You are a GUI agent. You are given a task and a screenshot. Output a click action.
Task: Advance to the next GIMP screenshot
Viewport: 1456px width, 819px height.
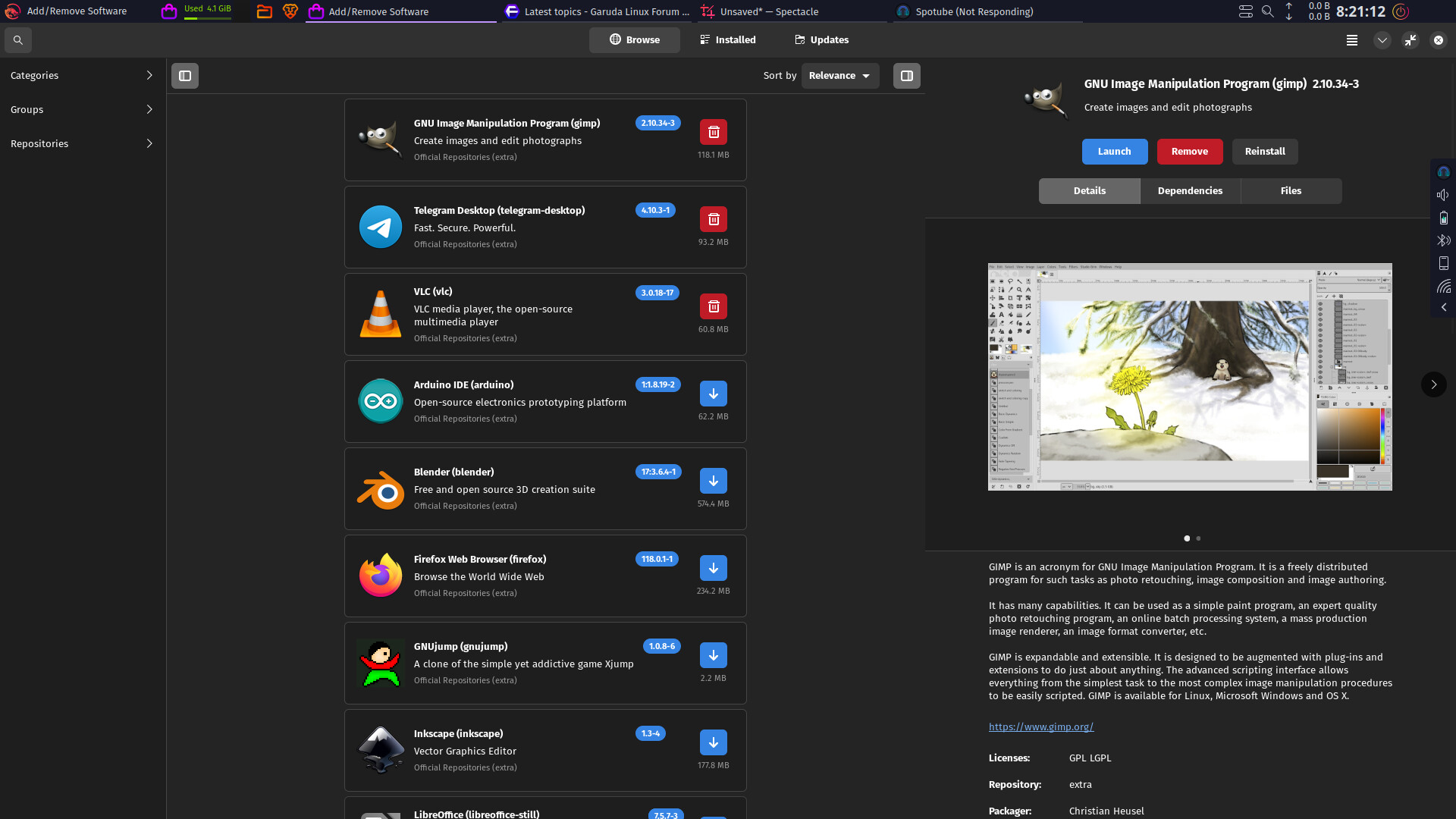[1433, 384]
